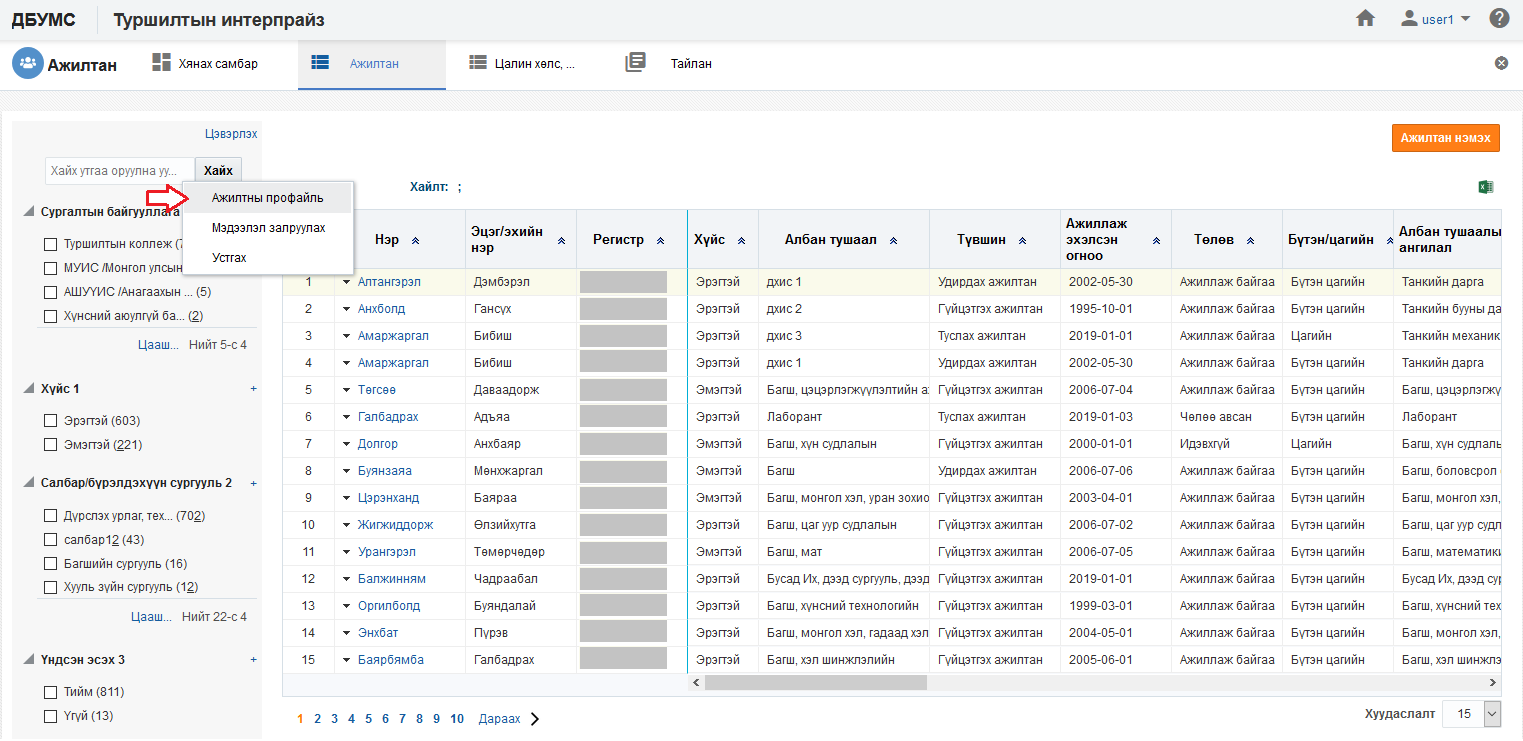Close the tab bar with the X icon

[1501, 63]
